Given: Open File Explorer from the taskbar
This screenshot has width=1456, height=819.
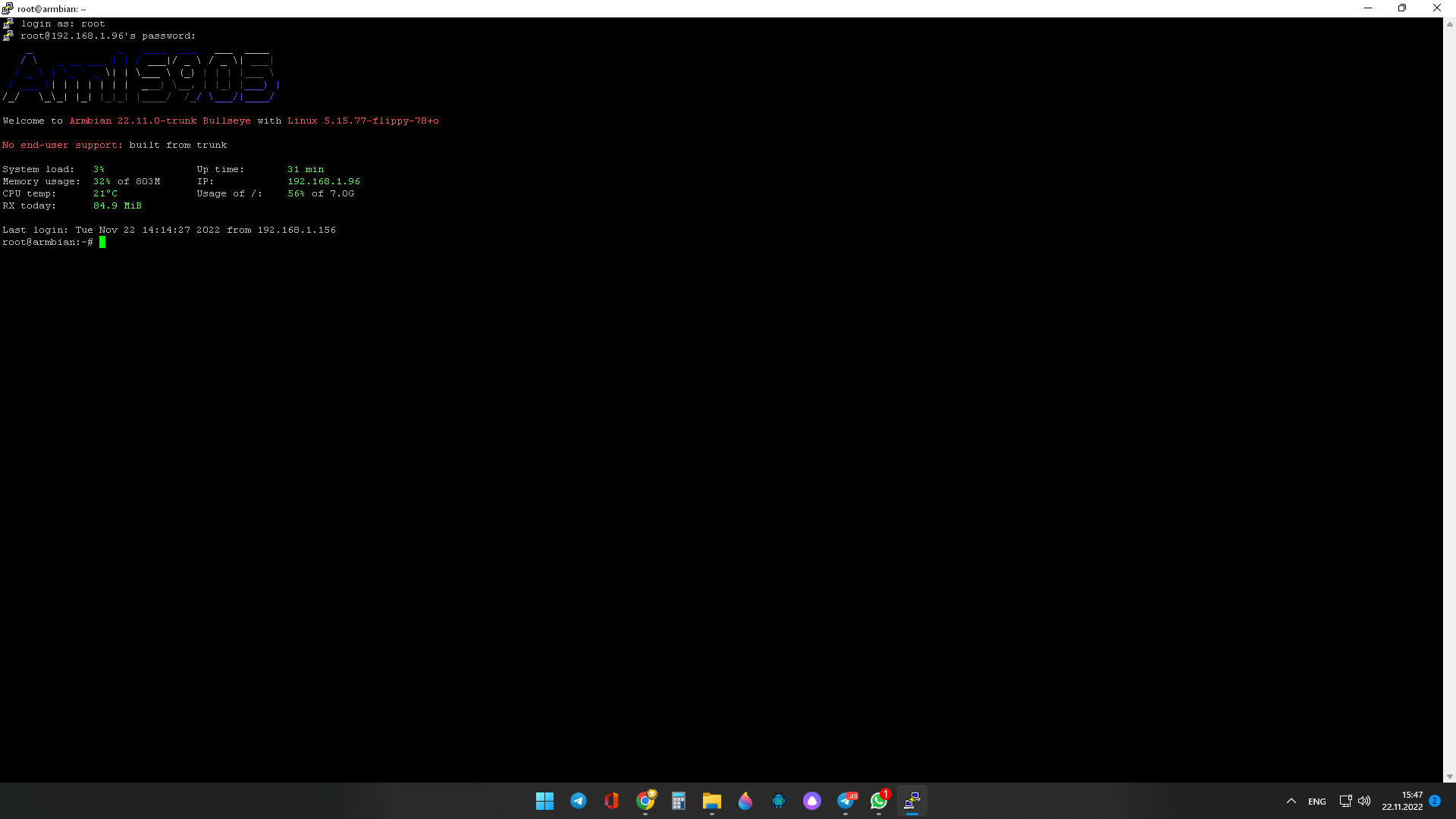Looking at the screenshot, I should pyautogui.click(x=711, y=801).
